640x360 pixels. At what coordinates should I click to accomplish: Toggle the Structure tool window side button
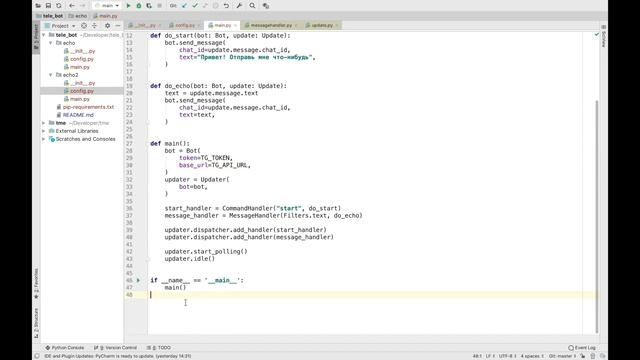pyautogui.click(x=36, y=323)
